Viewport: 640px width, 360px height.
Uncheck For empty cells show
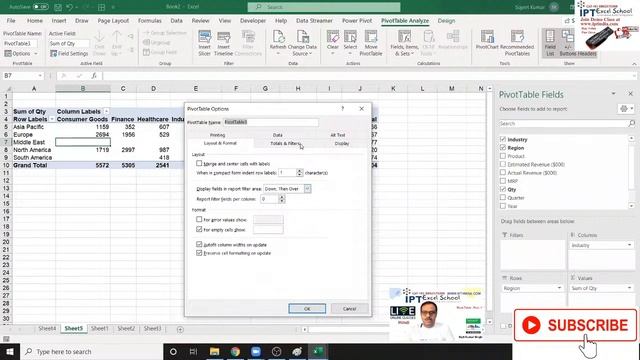(x=199, y=229)
